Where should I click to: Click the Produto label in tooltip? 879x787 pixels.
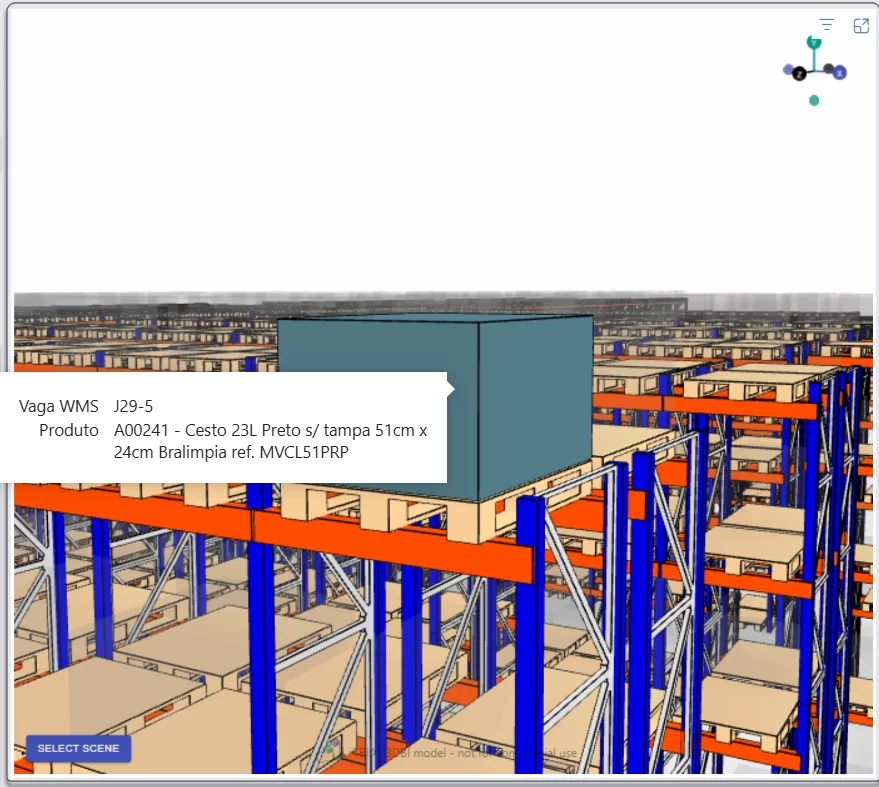click(x=68, y=430)
